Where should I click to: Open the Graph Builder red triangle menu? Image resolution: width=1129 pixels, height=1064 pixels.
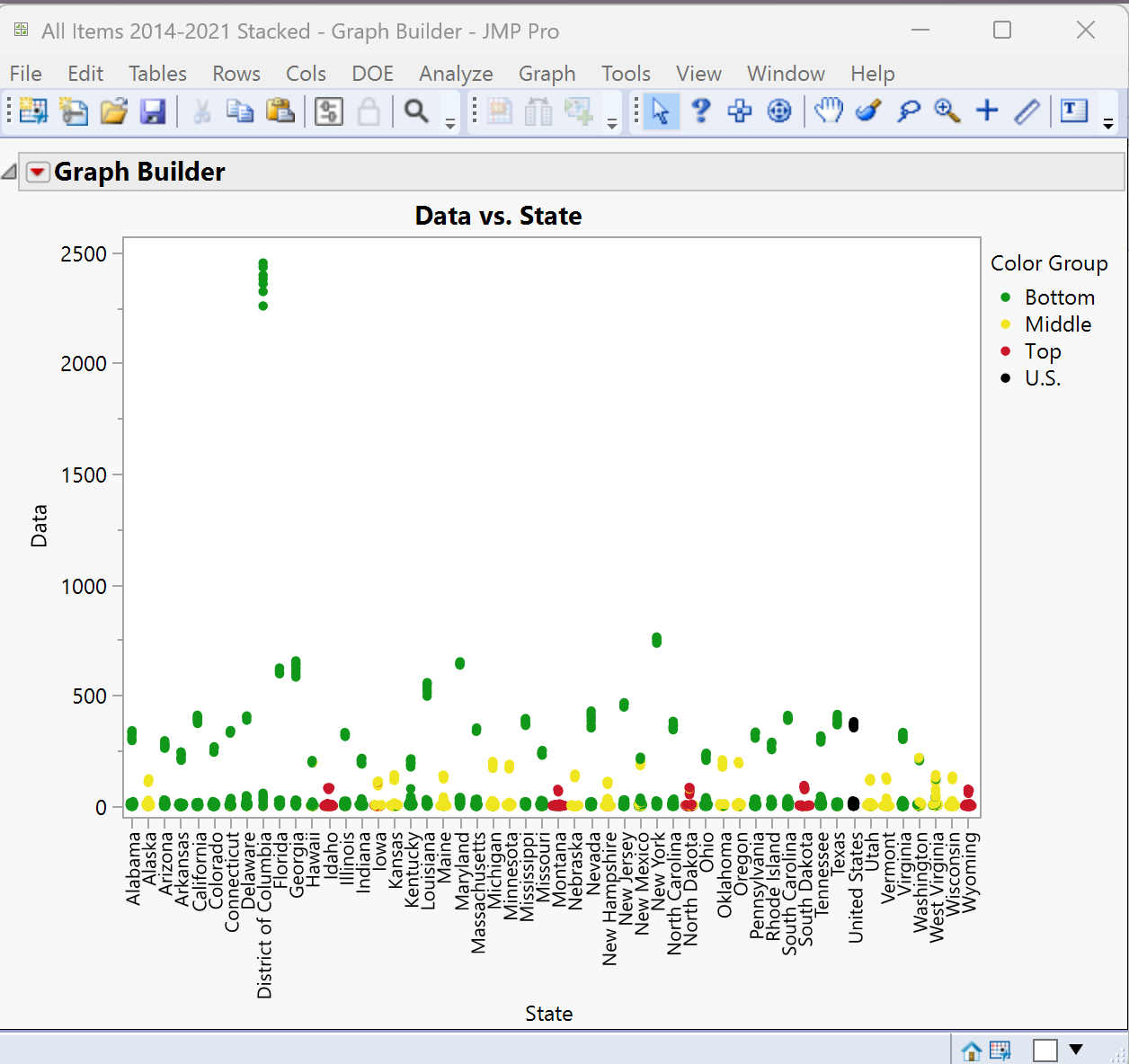[38, 172]
